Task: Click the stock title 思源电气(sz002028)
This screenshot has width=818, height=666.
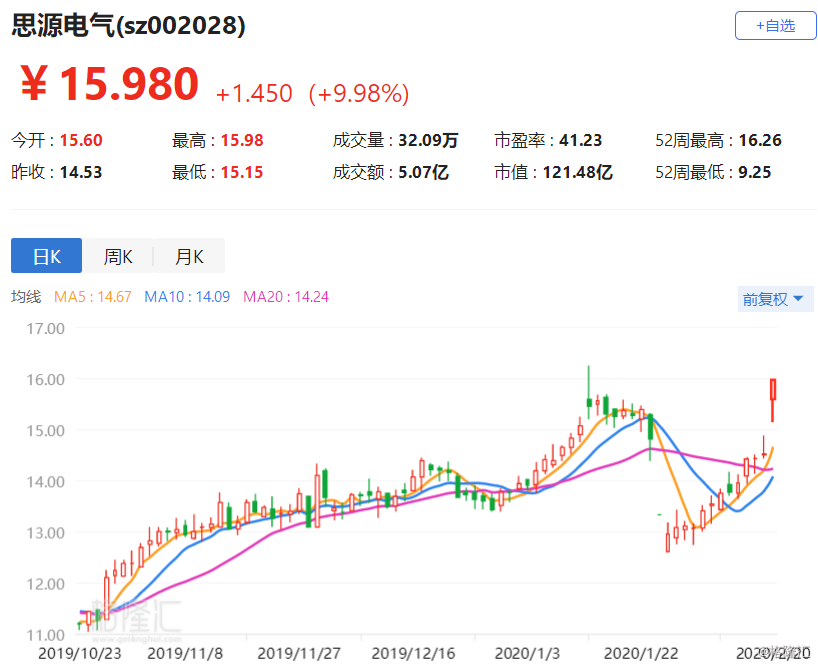Action: point(128,27)
